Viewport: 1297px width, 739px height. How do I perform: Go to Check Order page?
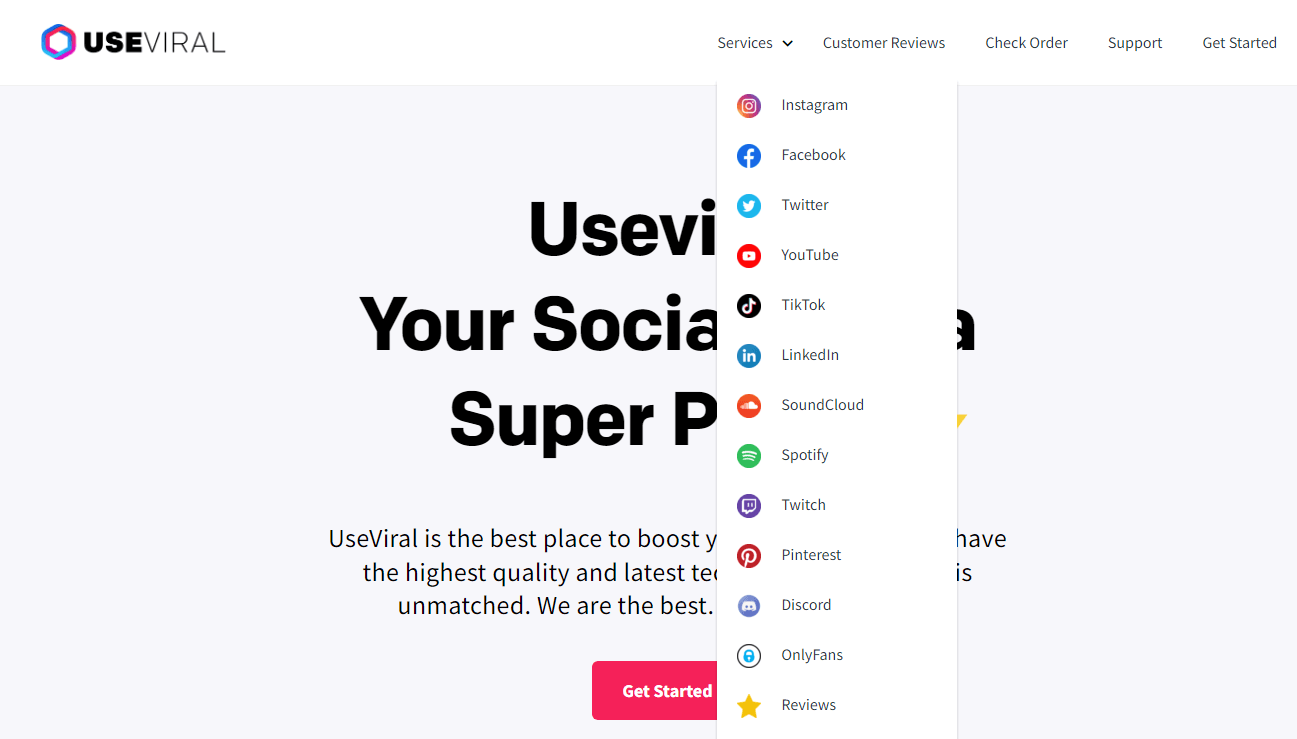click(1026, 43)
